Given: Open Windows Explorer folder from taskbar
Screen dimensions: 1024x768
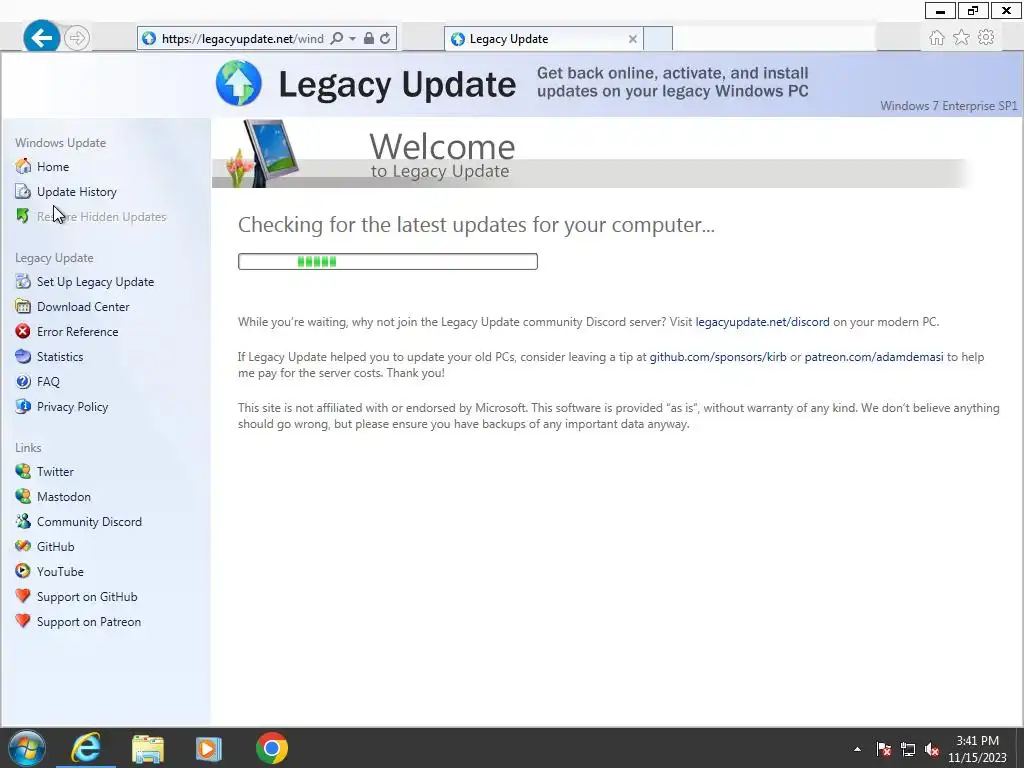Looking at the screenshot, I should click(148, 748).
